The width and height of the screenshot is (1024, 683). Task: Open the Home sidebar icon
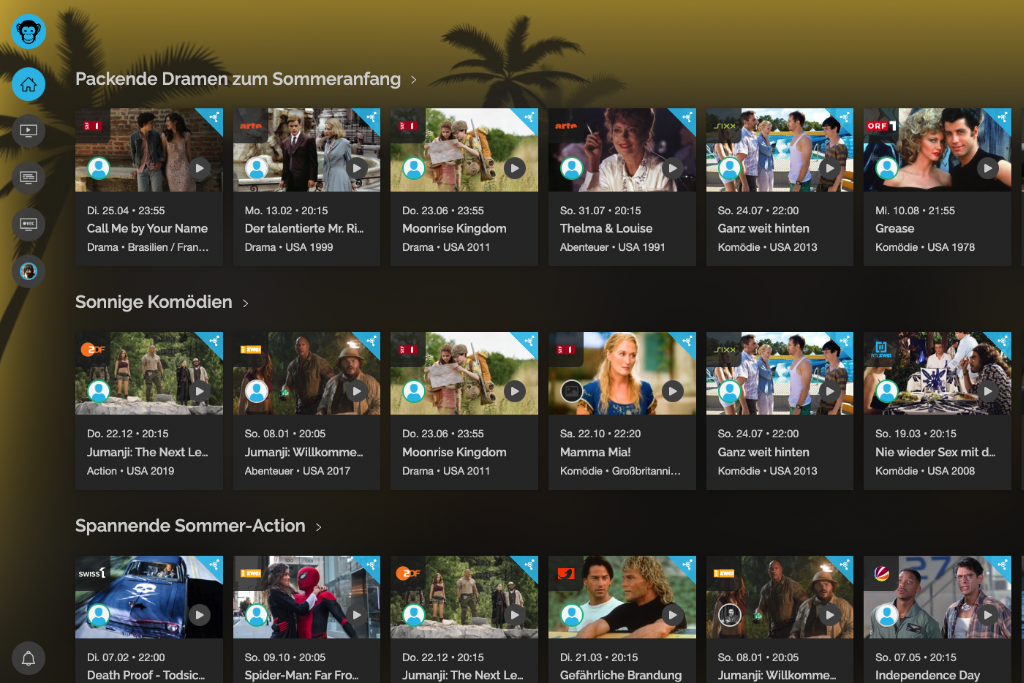click(28, 84)
